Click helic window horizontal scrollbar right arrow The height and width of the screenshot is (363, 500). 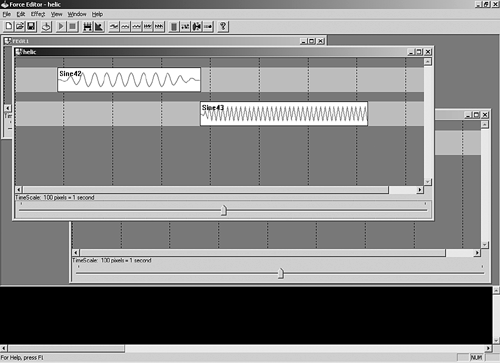(420, 190)
